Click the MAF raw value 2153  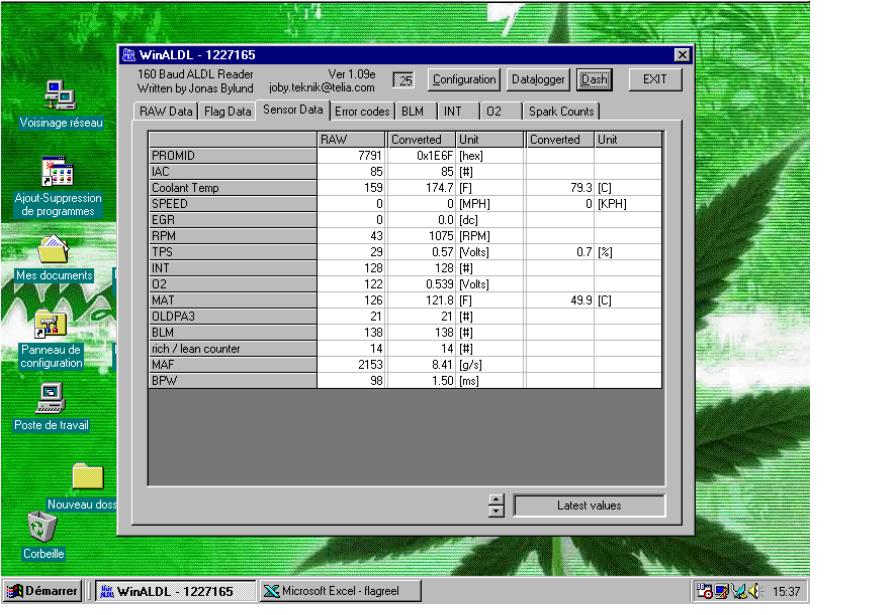[352, 365]
